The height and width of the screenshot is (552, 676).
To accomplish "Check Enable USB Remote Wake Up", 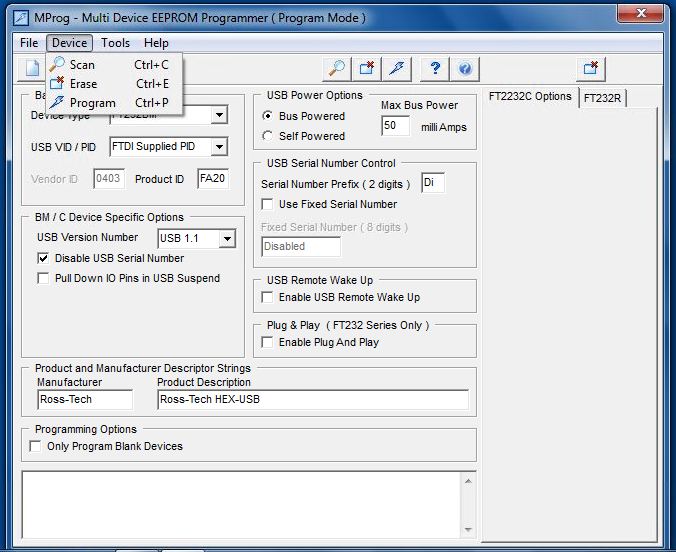I will [267, 297].
